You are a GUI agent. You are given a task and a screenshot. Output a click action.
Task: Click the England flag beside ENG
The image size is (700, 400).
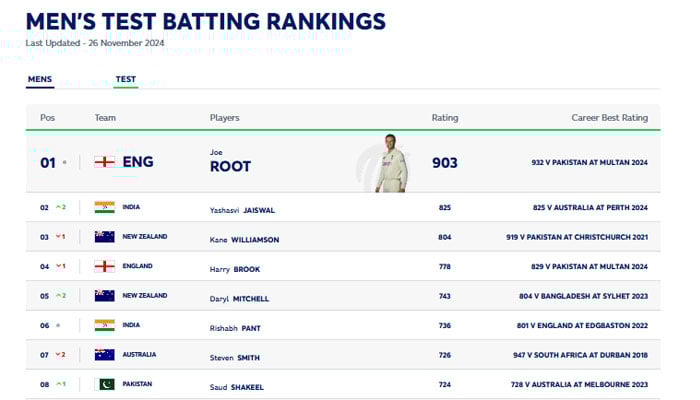tap(104, 161)
